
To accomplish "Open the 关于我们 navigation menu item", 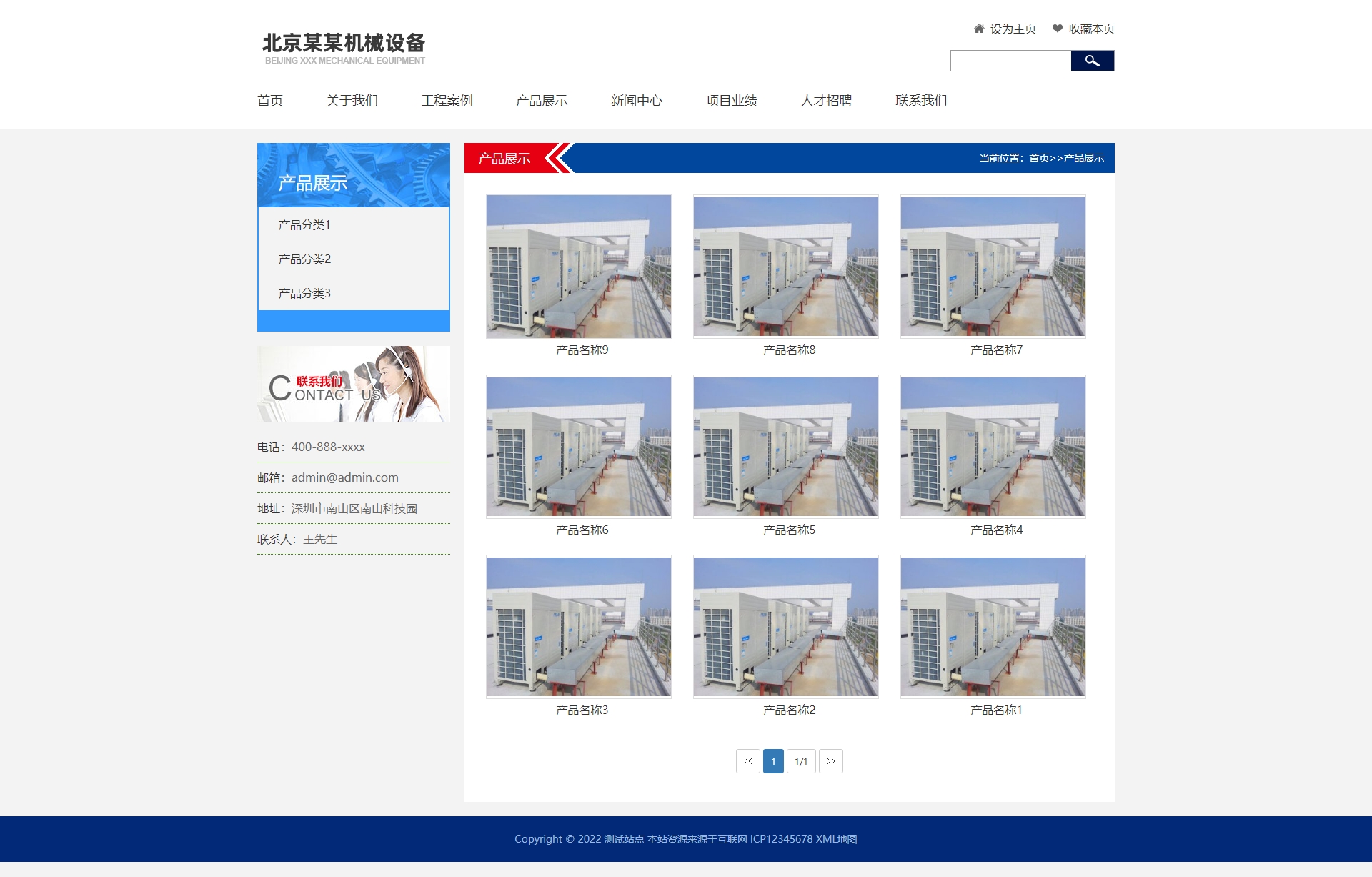I will point(352,101).
